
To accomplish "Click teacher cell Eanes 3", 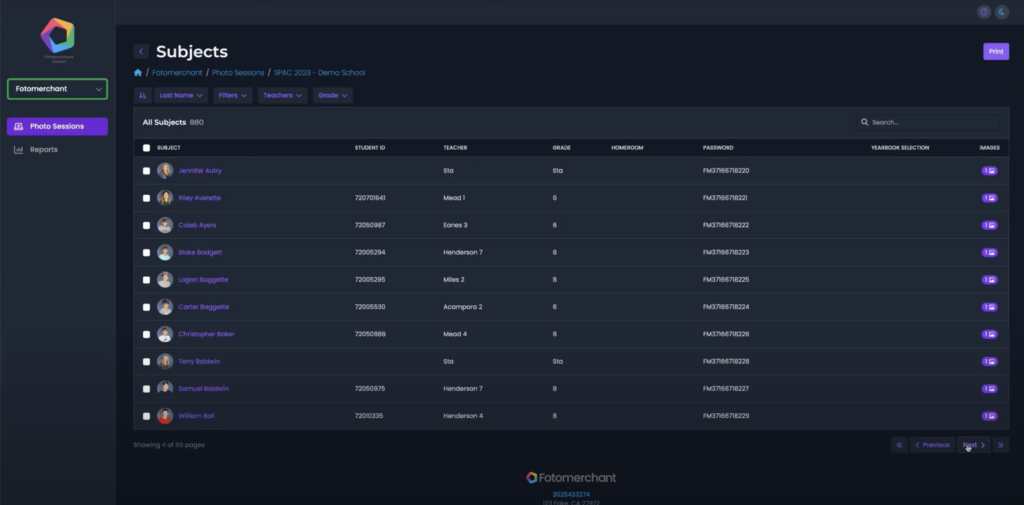I will tap(455, 225).
